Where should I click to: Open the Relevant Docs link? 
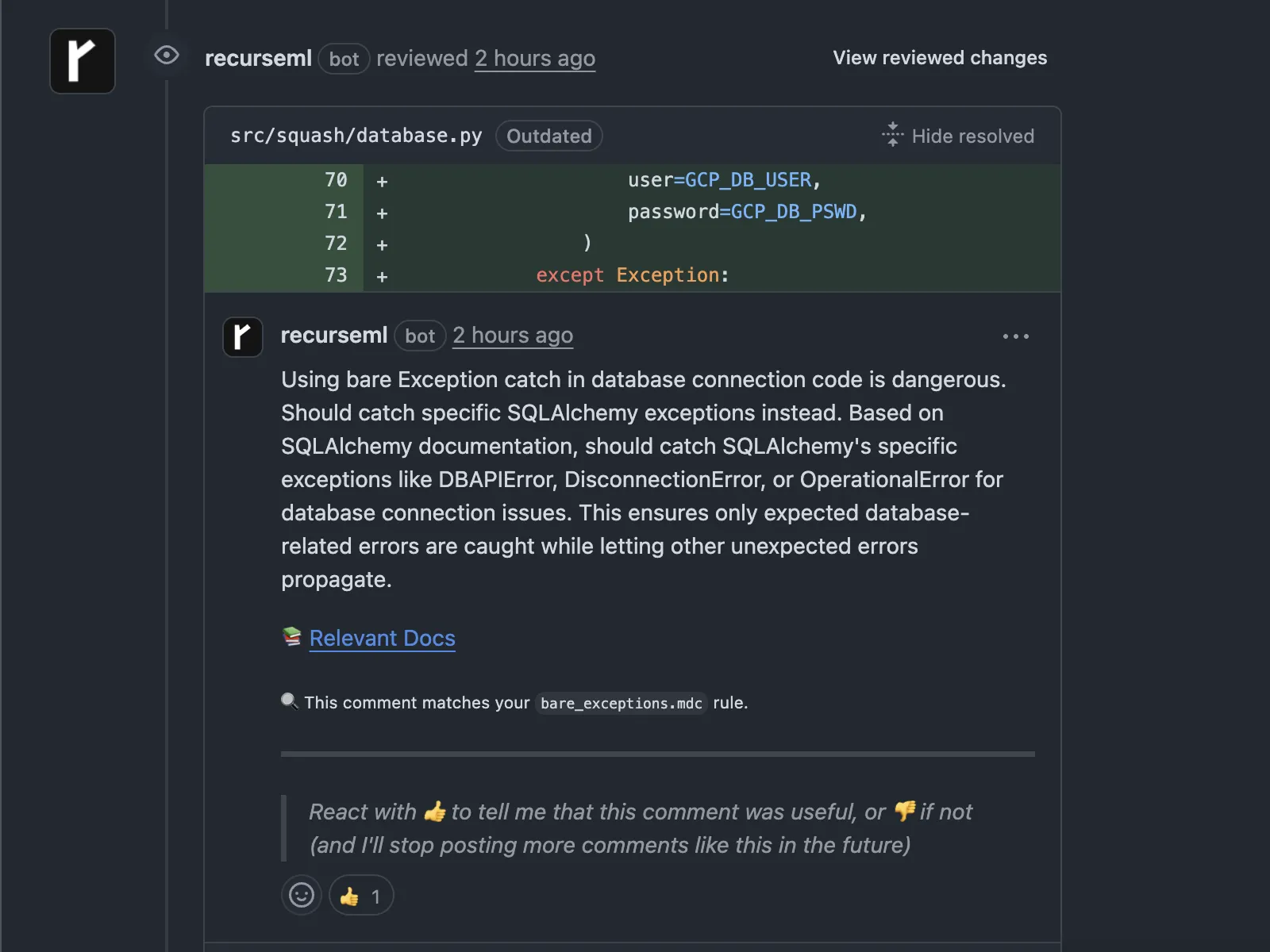tap(382, 639)
